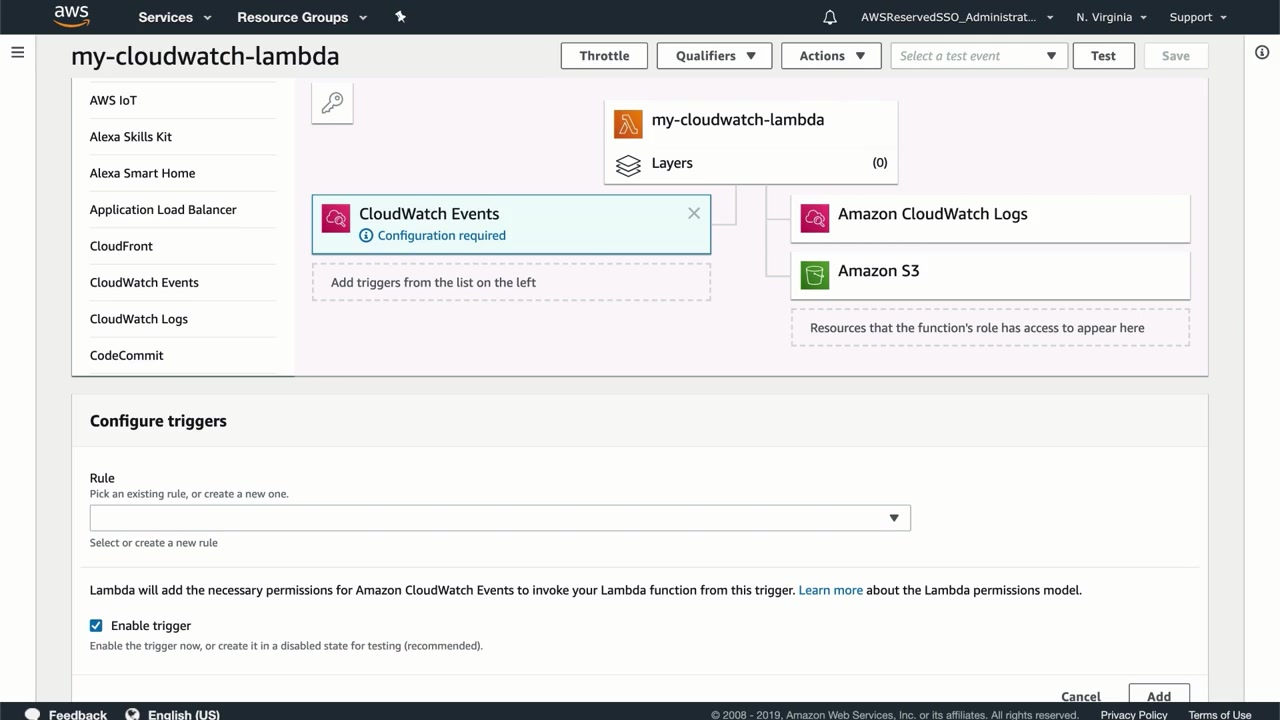The image size is (1280, 720).
Task: Open the info panel icon
Action: point(1262,52)
